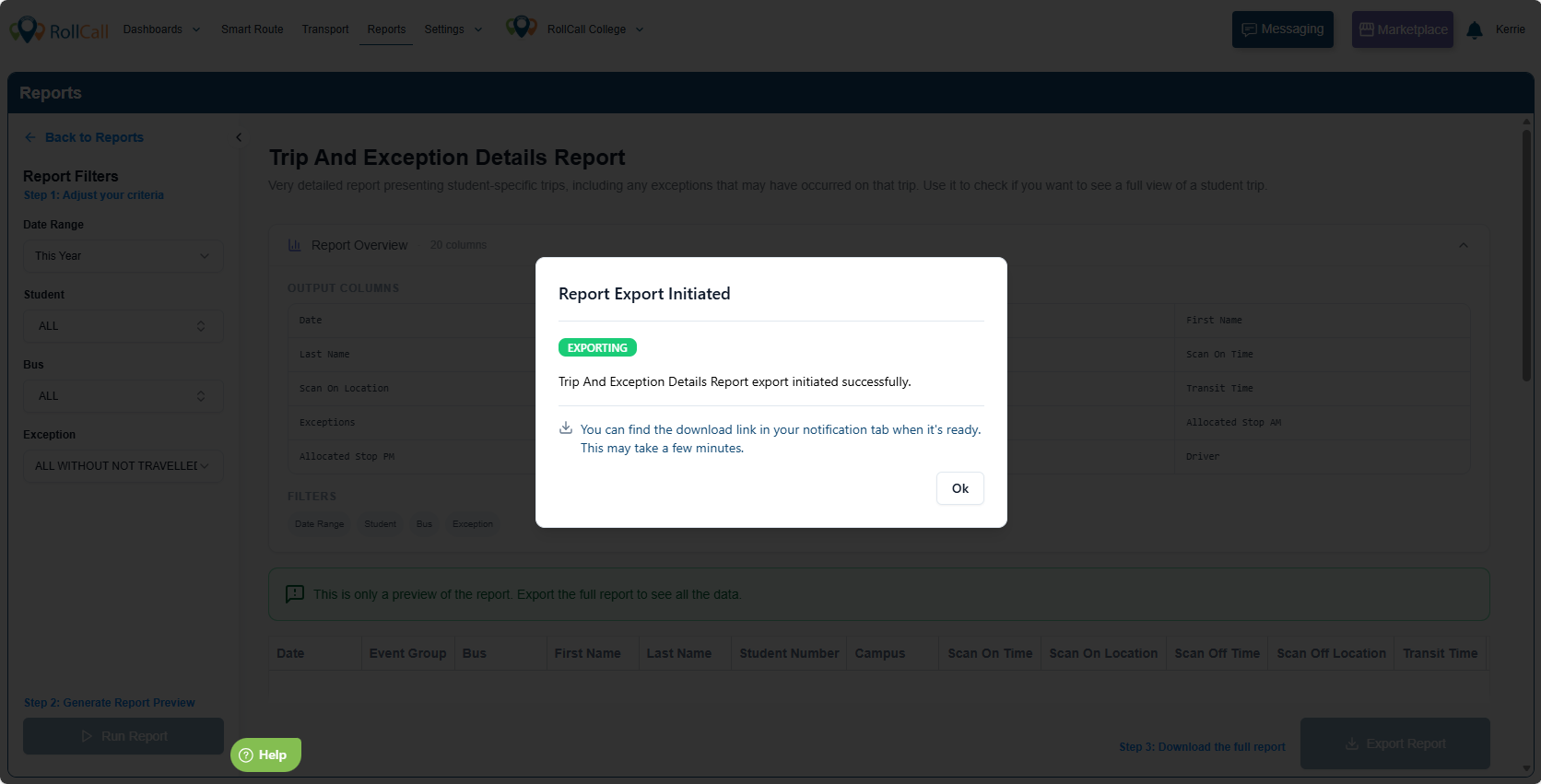Collapse the filters sidebar chevron
The height and width of the screenshot is (784, 1541).
[239, 137]
